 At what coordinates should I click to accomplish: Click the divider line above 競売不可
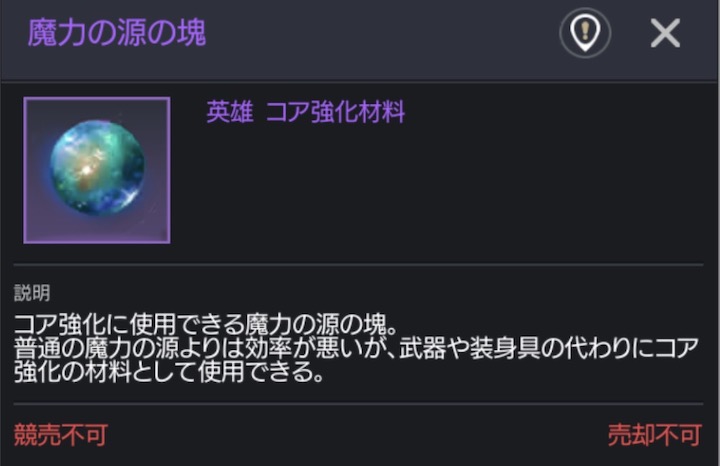coord(358,404)
